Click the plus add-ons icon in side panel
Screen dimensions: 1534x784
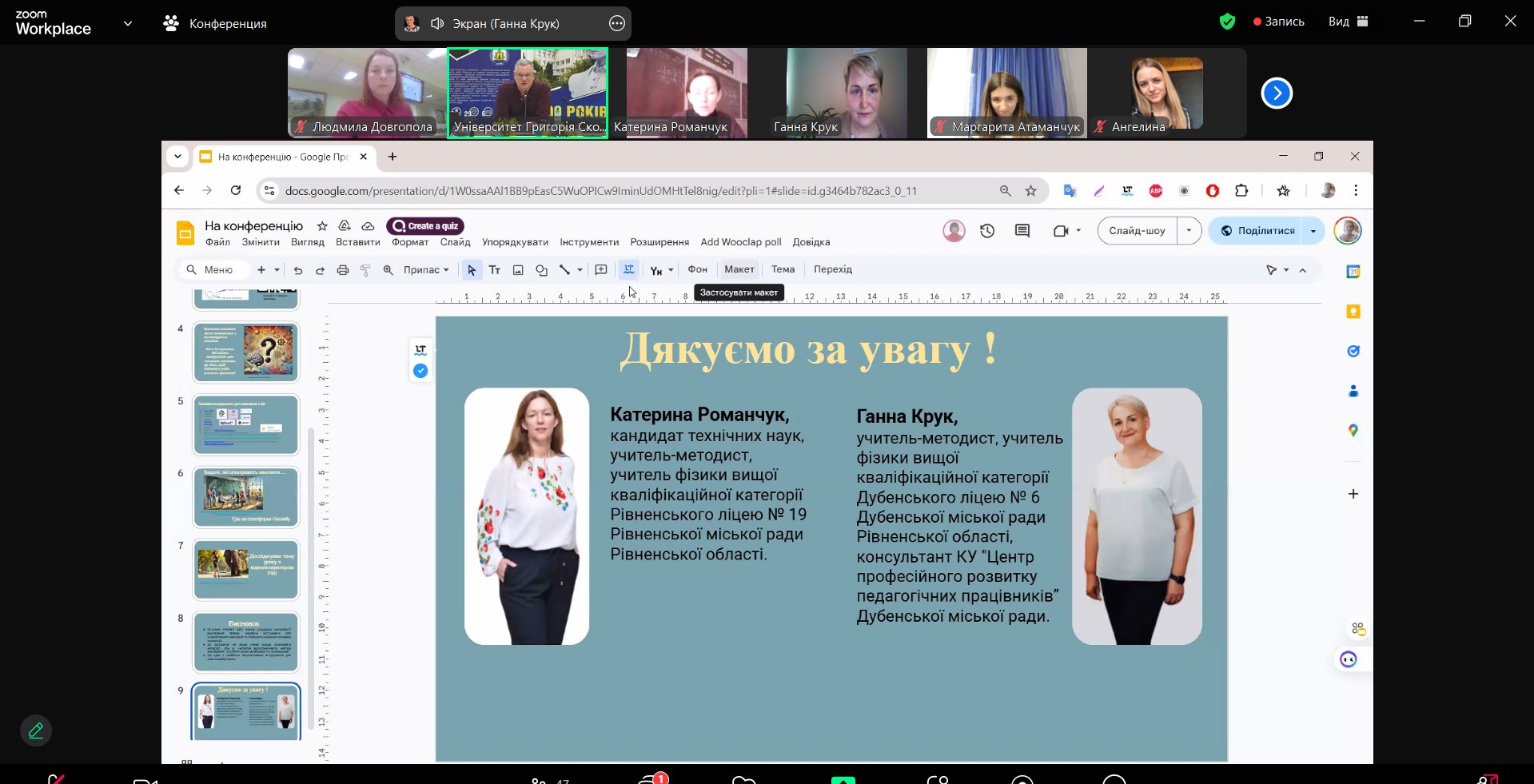pos(1353,494)
